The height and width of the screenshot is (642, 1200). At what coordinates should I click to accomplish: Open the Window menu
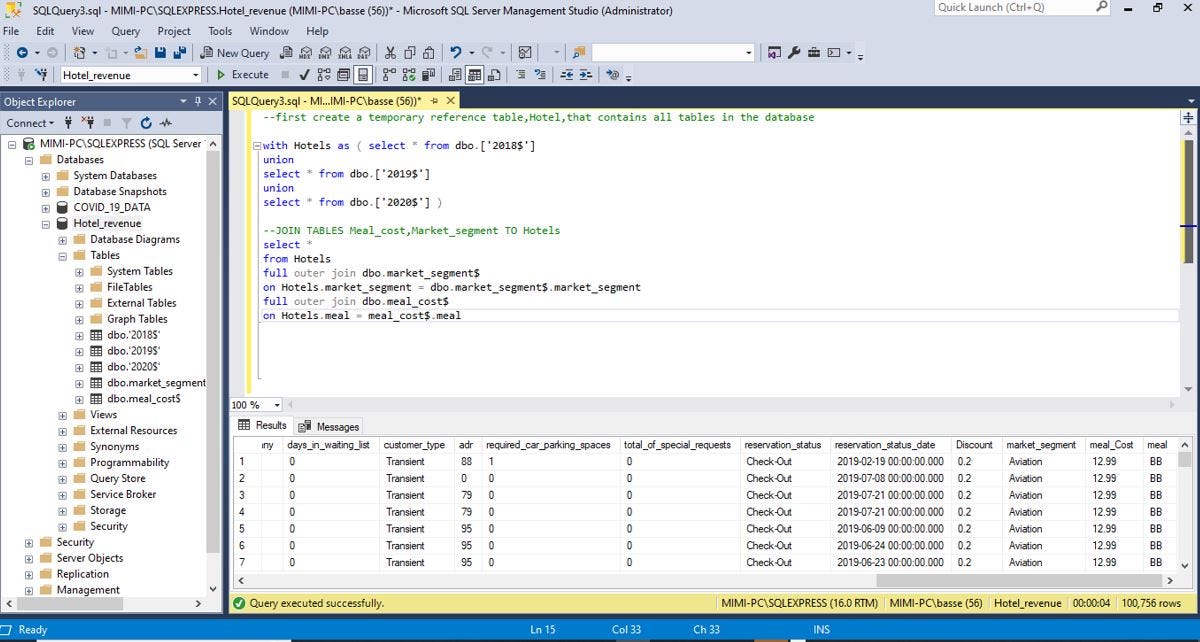coord(269,31)
